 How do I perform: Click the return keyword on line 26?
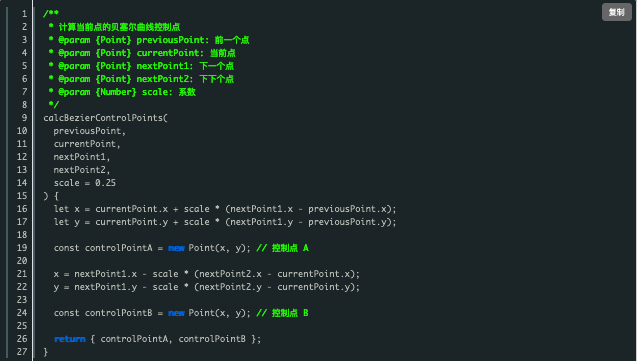[x=70, y=339]
